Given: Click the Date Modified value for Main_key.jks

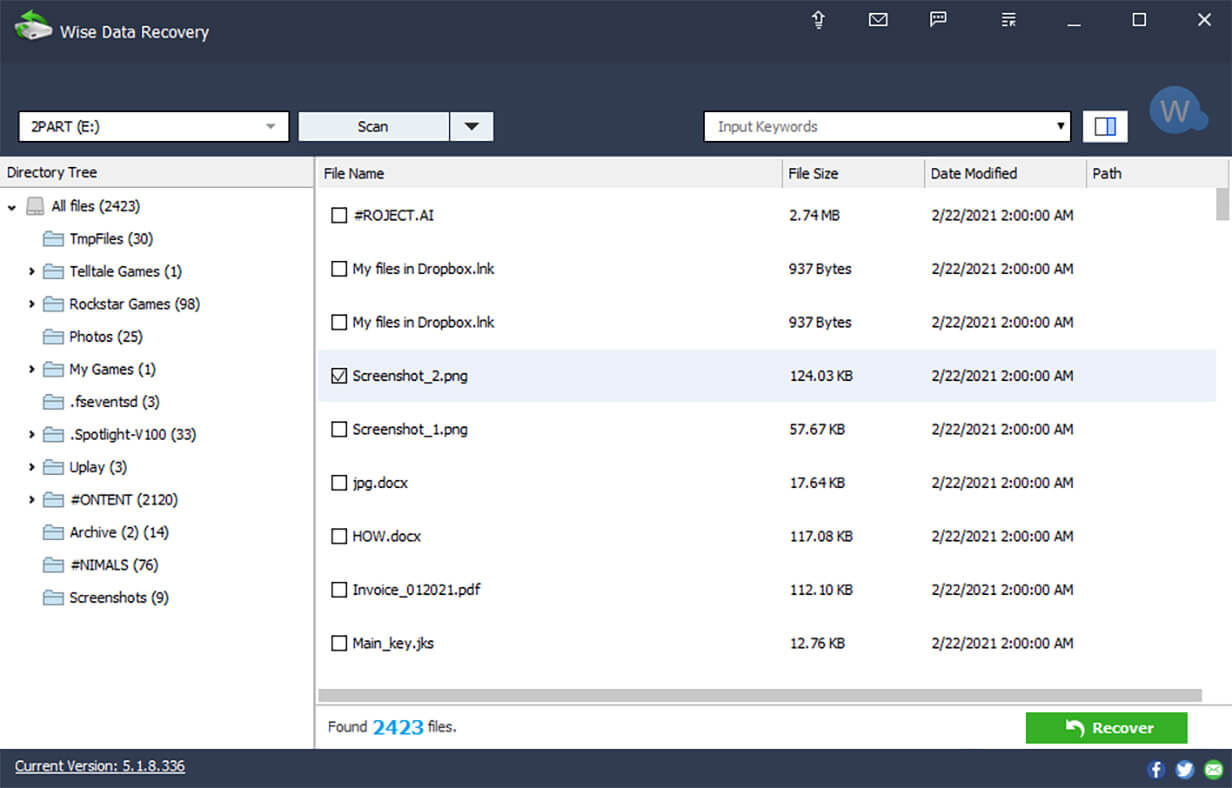Looking at the screenshot, I should point(1002,643).
